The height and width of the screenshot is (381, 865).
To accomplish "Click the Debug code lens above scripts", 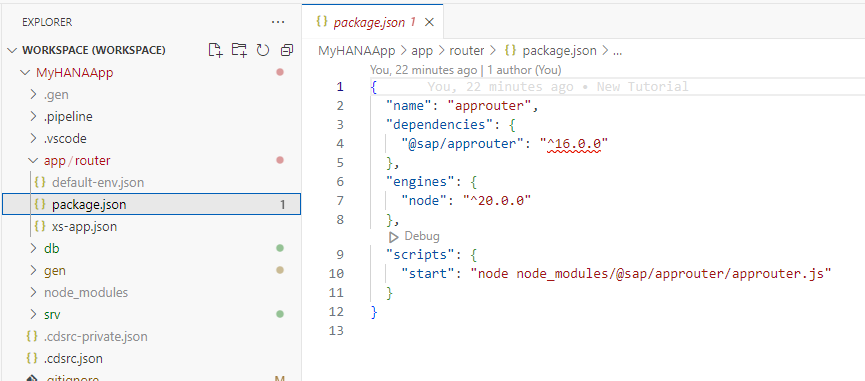I will (422, 237).
